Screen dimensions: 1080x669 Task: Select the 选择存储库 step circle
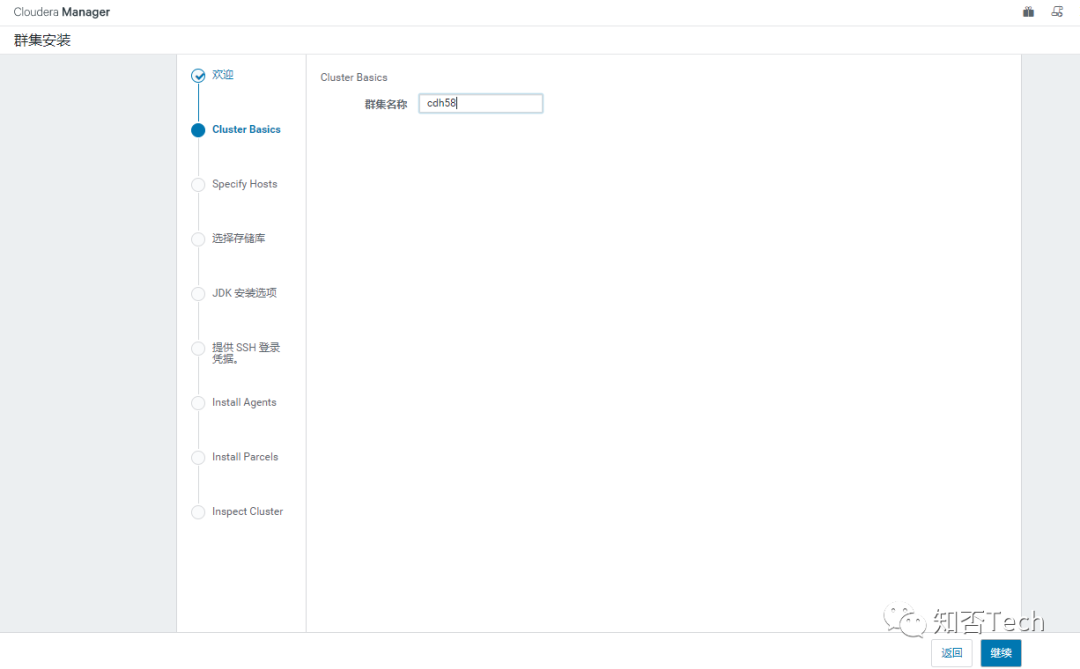(x=198, y=239)
